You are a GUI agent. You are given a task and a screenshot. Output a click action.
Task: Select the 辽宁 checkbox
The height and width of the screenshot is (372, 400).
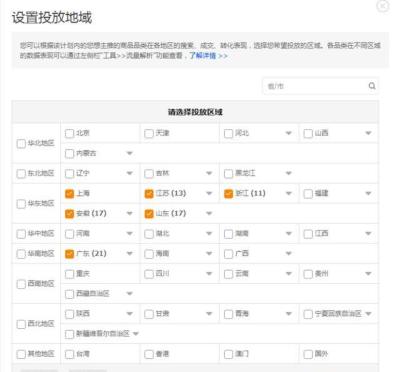69,173
